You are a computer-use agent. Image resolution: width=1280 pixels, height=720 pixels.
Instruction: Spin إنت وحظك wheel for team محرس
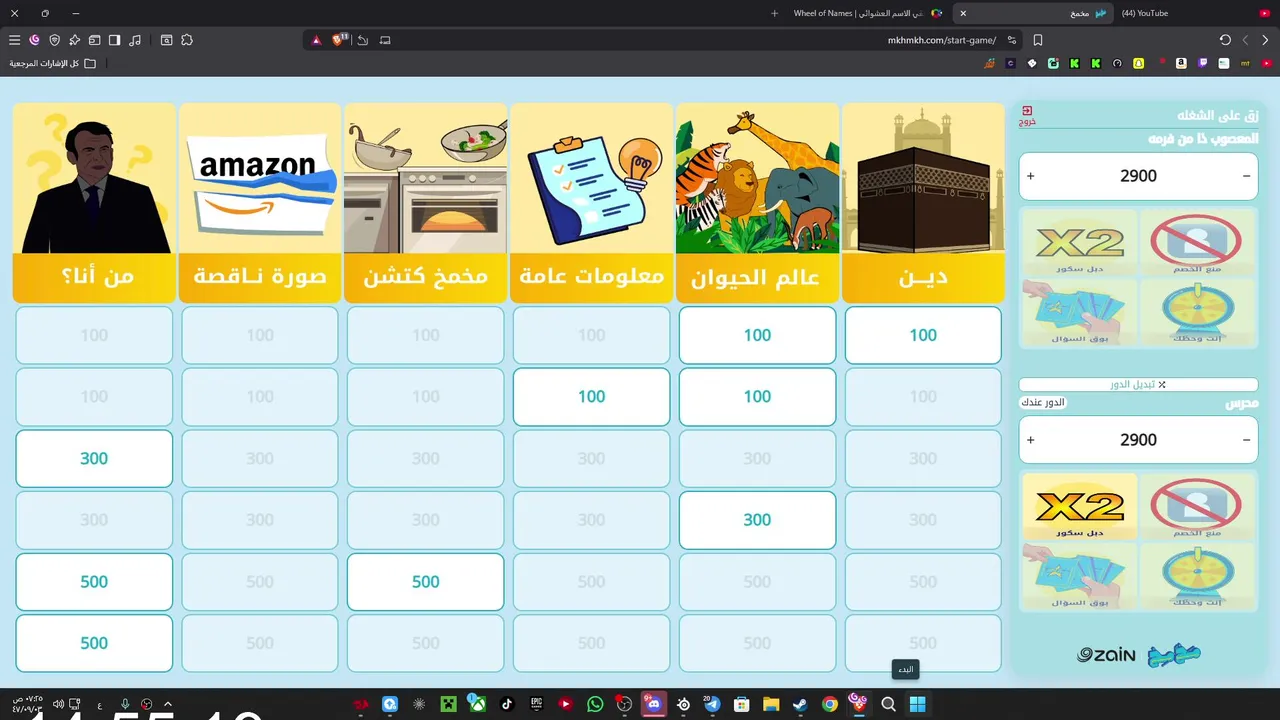(1196, 576)
